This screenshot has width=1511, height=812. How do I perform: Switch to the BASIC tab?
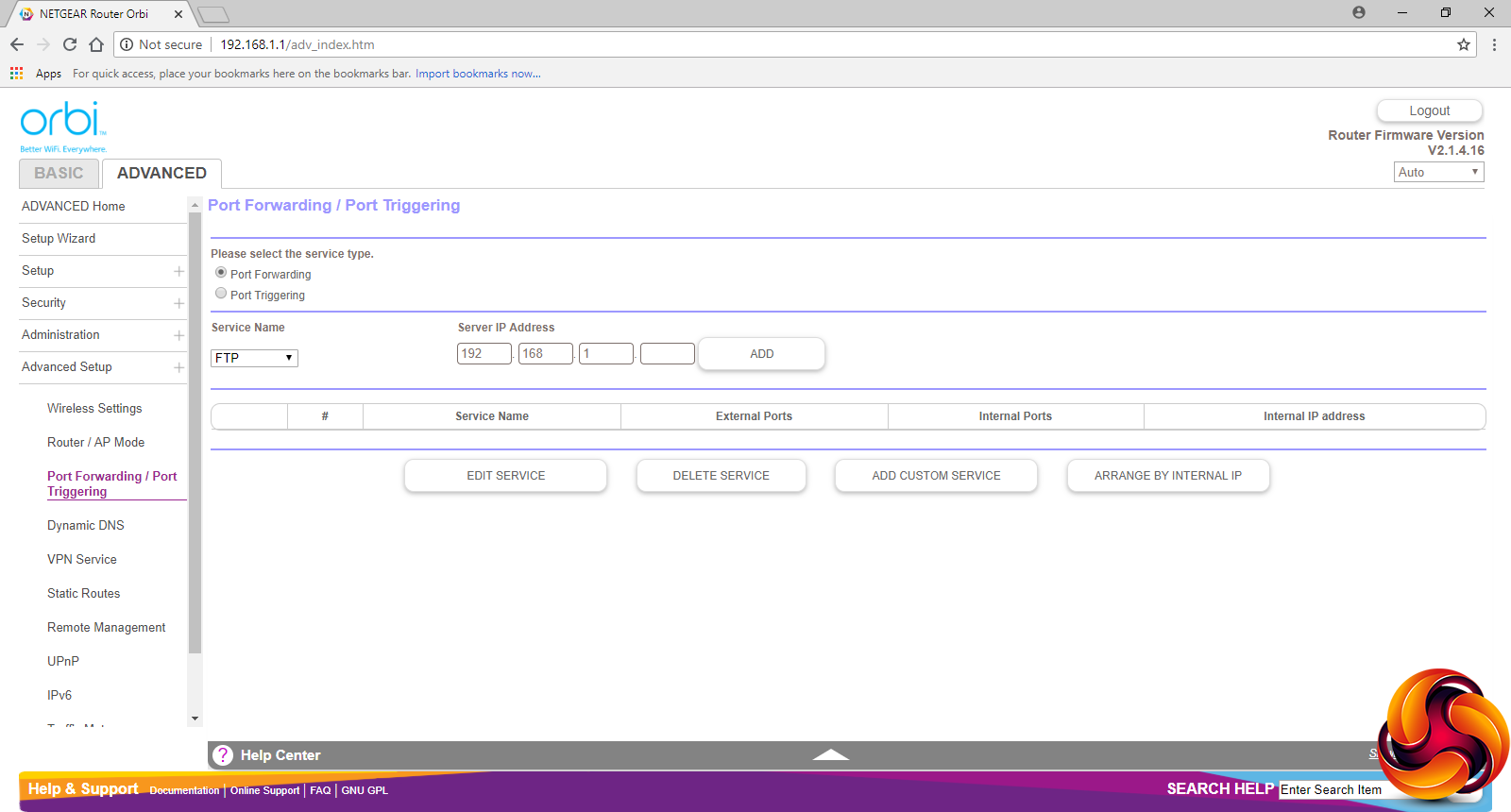(59, 174)
